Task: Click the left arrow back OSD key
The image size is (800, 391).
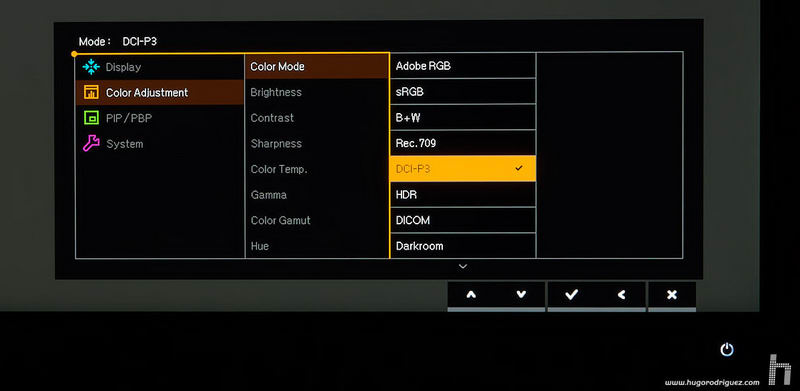Action: coord(621,295)
